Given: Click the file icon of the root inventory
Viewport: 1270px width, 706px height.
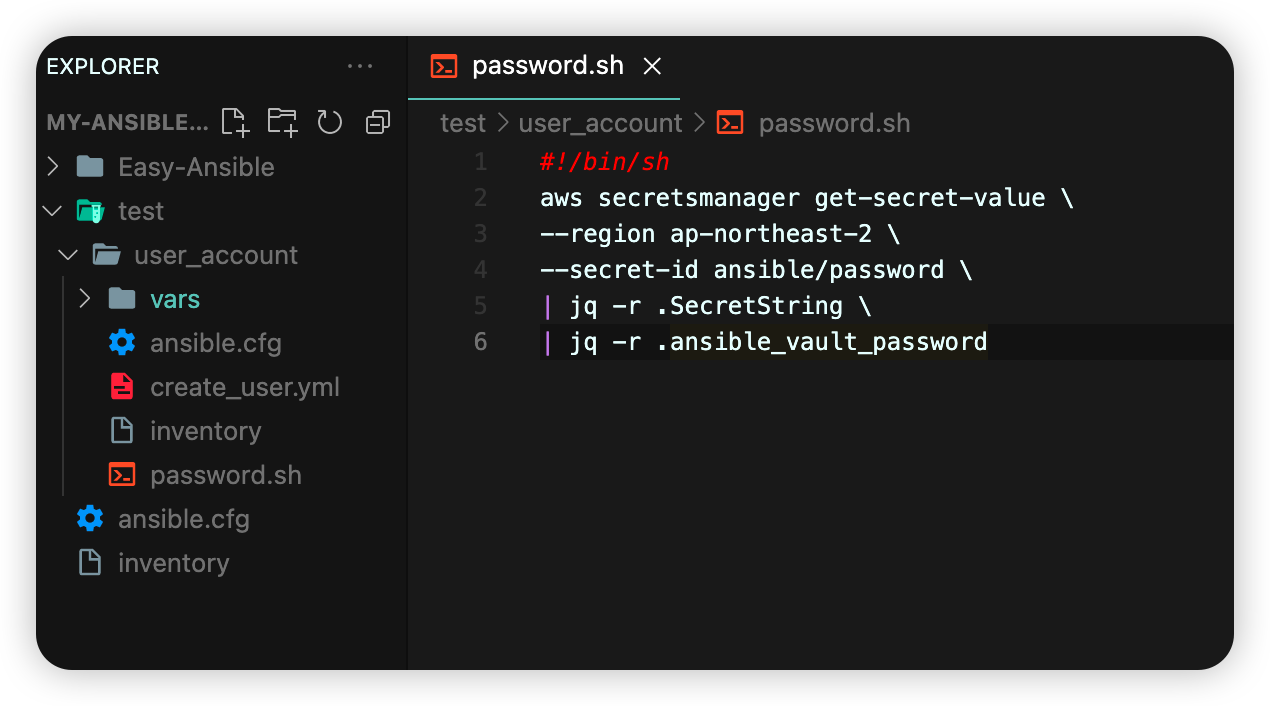Looking at the screenshot, I should click(90, 562).
